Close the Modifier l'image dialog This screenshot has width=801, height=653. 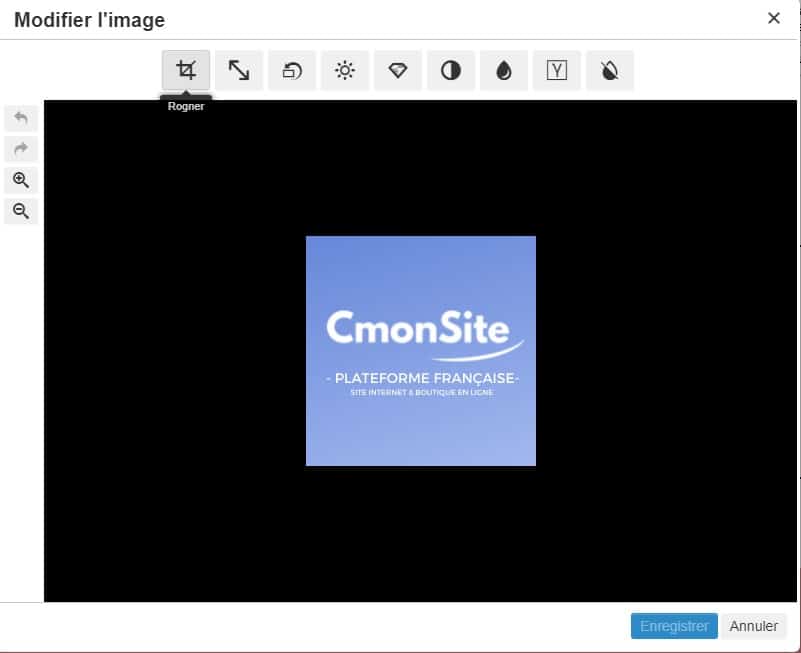pos(774,18)
